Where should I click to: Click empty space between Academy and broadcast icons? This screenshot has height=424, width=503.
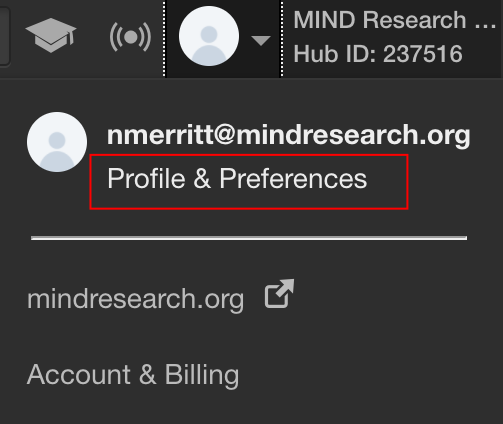93,37
